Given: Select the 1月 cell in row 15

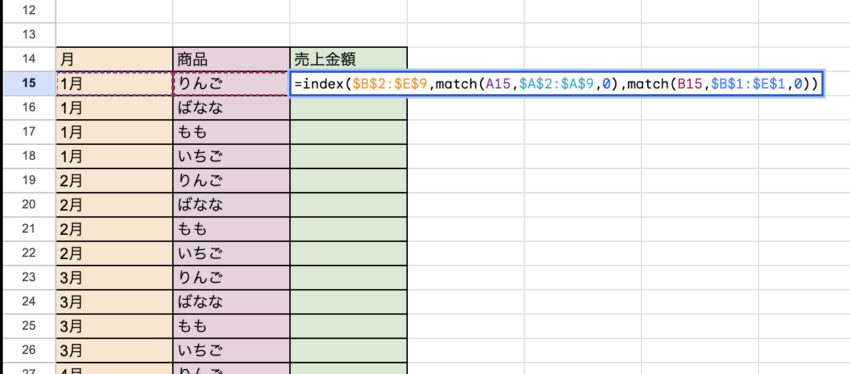Looking at the screenshot, I should pos(114,83).
